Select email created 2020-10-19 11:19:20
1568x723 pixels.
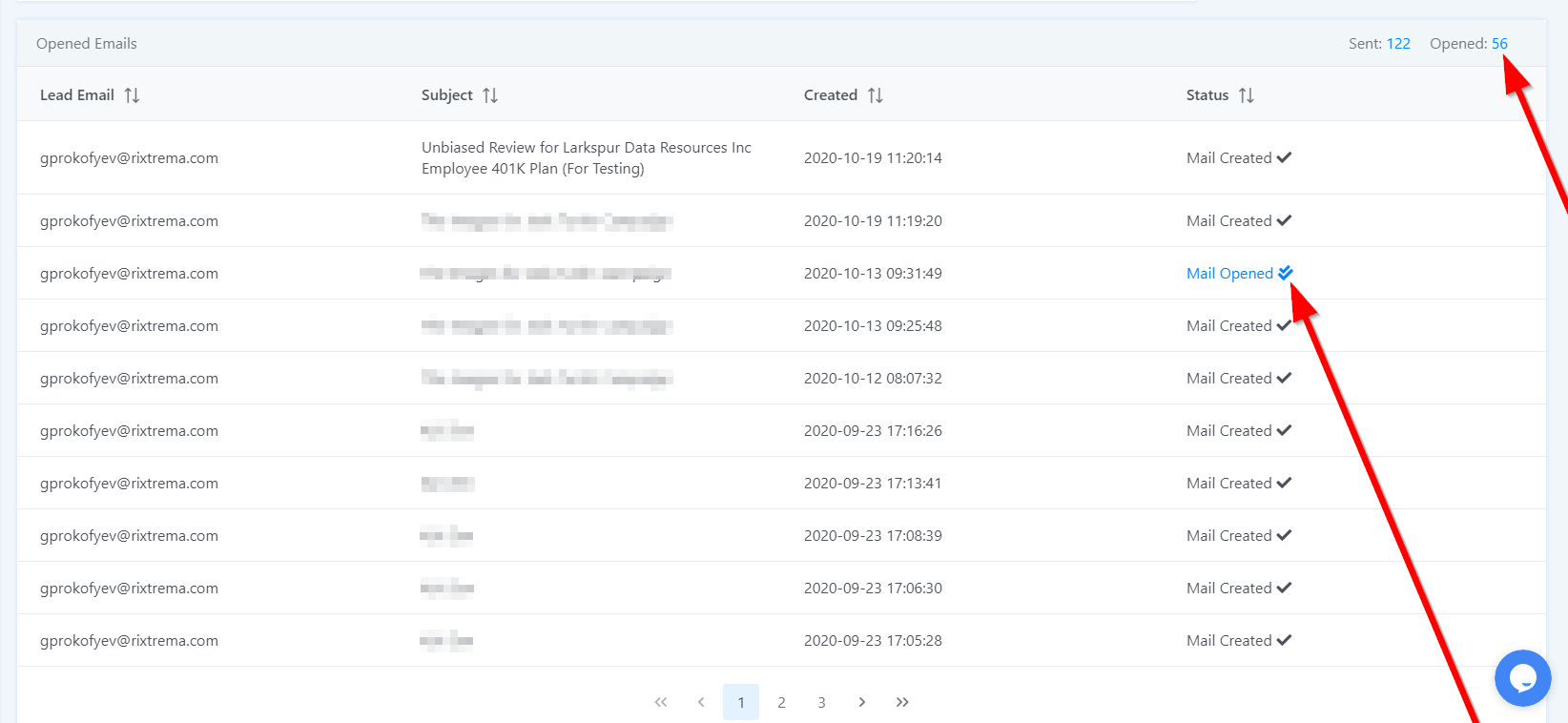pyautogui.click(x=873, y=221)
